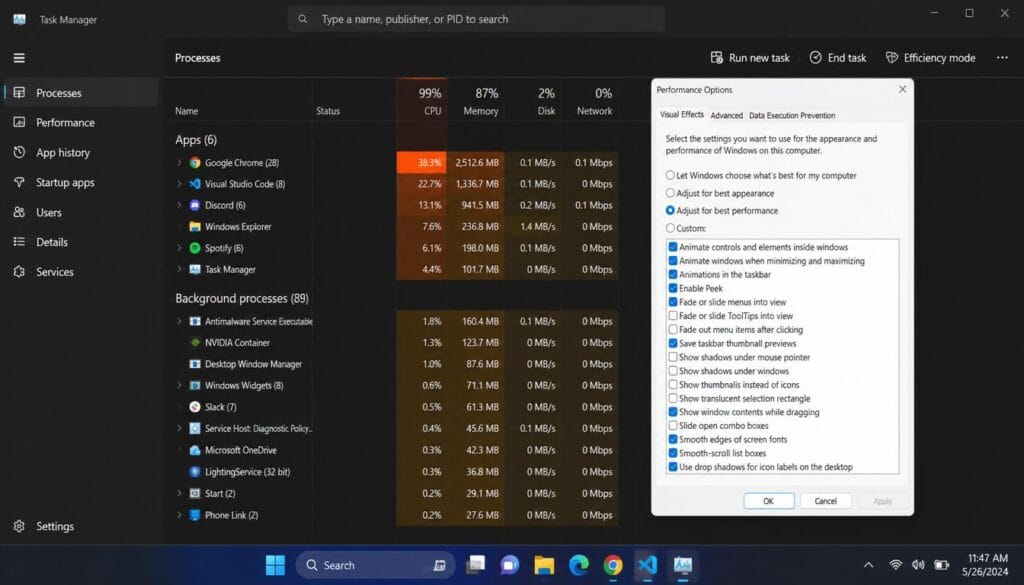Click the LightingService process icon

[195, 471]
